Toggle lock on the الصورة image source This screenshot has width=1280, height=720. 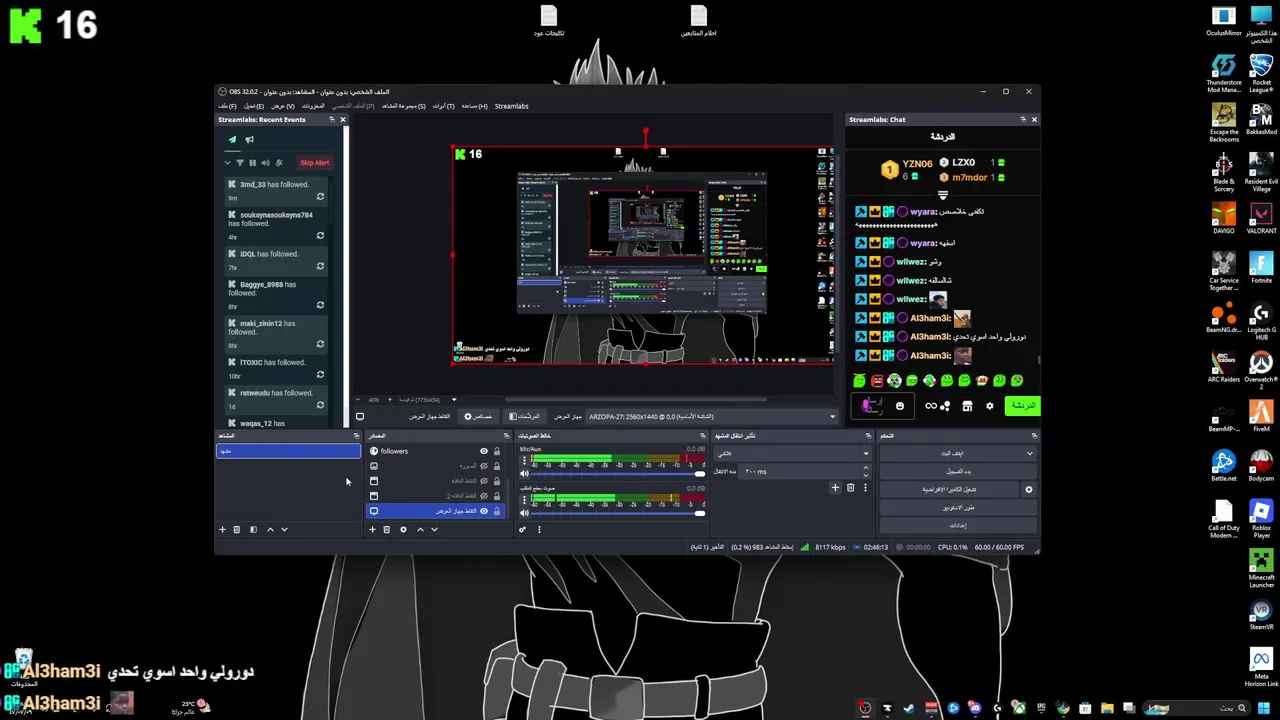click(496, 466)
